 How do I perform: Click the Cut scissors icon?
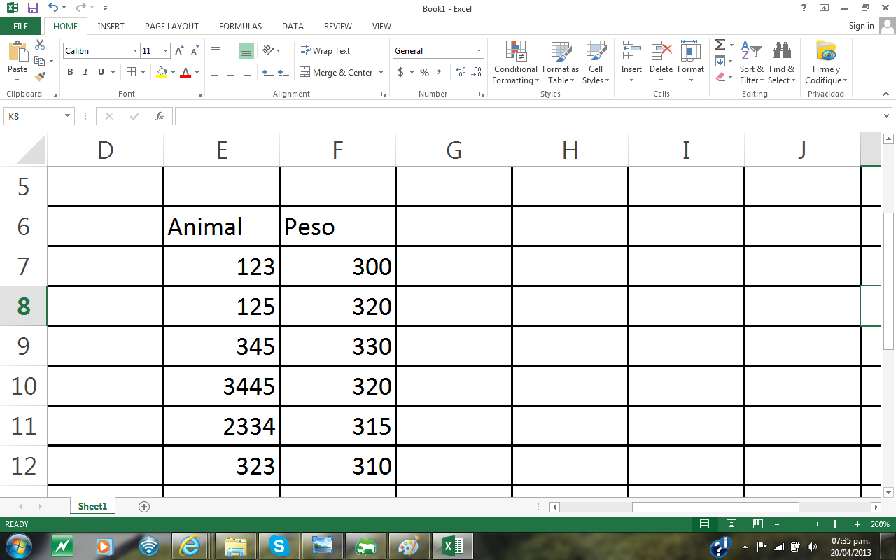(x=40, y=45)
